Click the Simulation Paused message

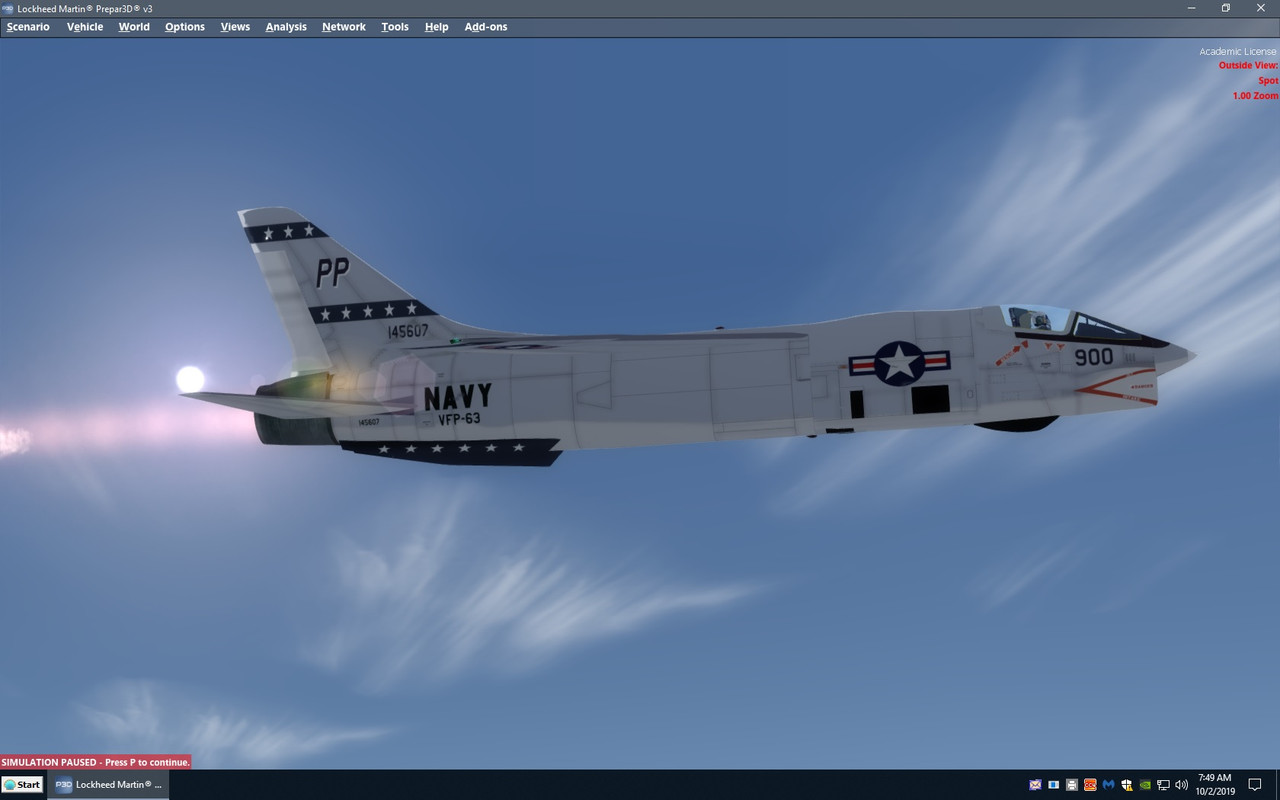point(96,762)
